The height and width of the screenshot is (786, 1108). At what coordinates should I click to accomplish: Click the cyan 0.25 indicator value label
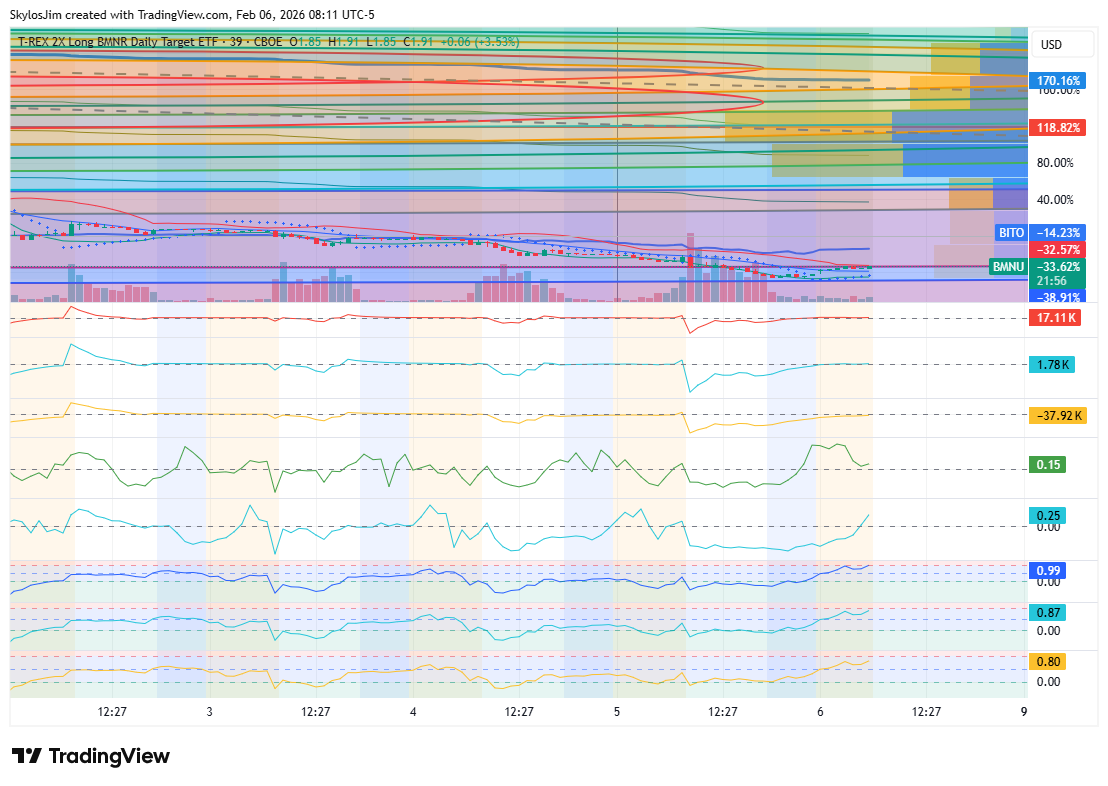tap(1049, 516)
